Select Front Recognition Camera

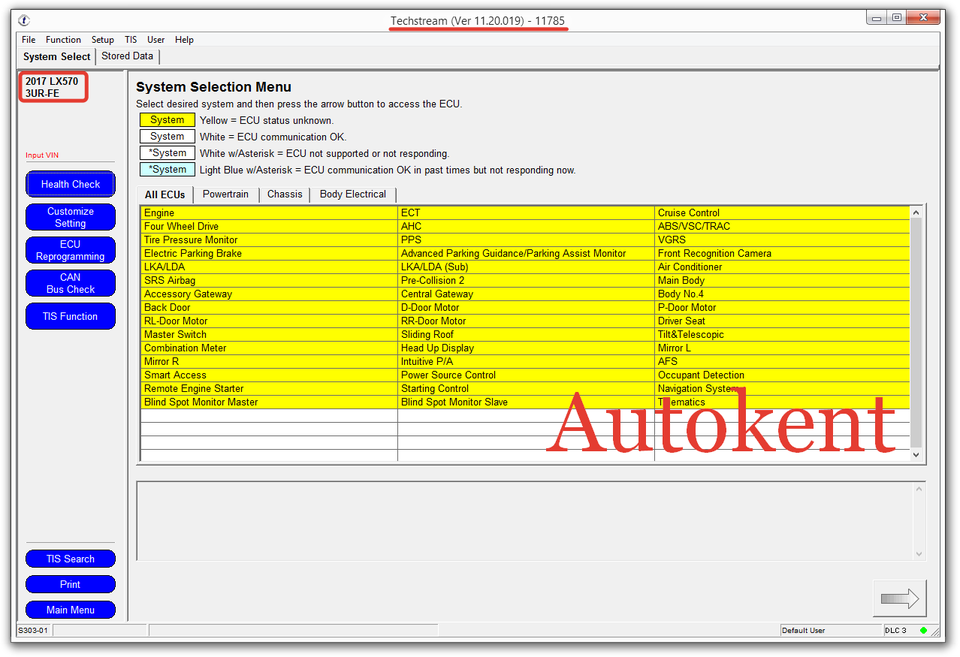(782, 253)
